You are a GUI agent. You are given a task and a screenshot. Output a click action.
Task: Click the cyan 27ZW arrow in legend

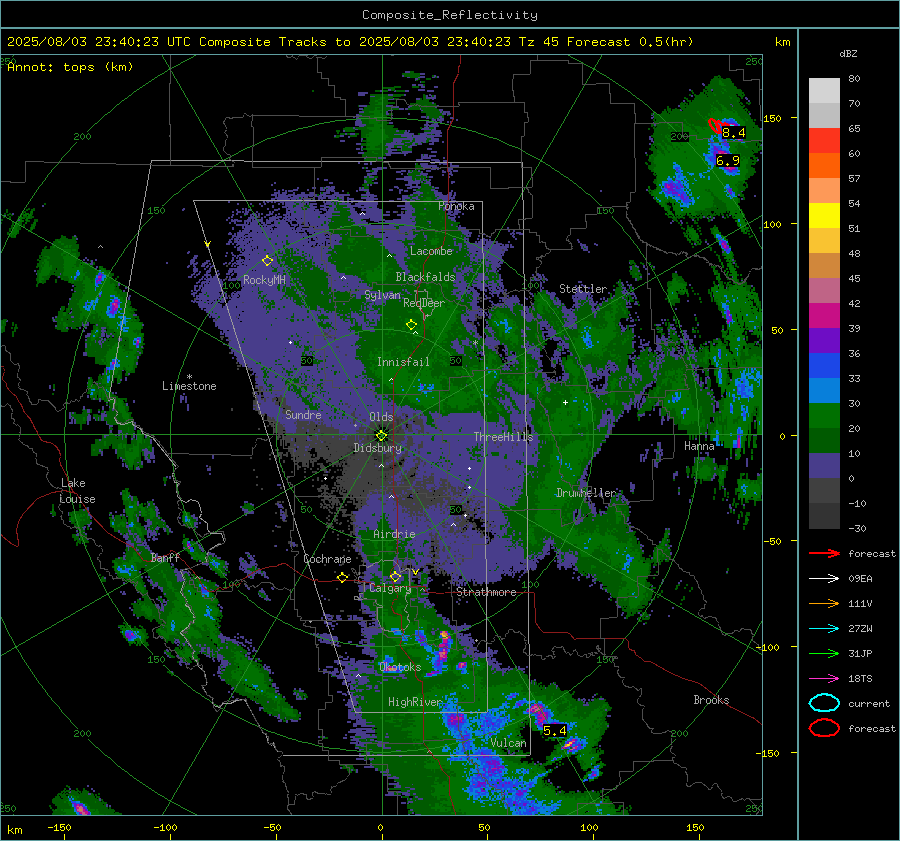click(824, 629)
